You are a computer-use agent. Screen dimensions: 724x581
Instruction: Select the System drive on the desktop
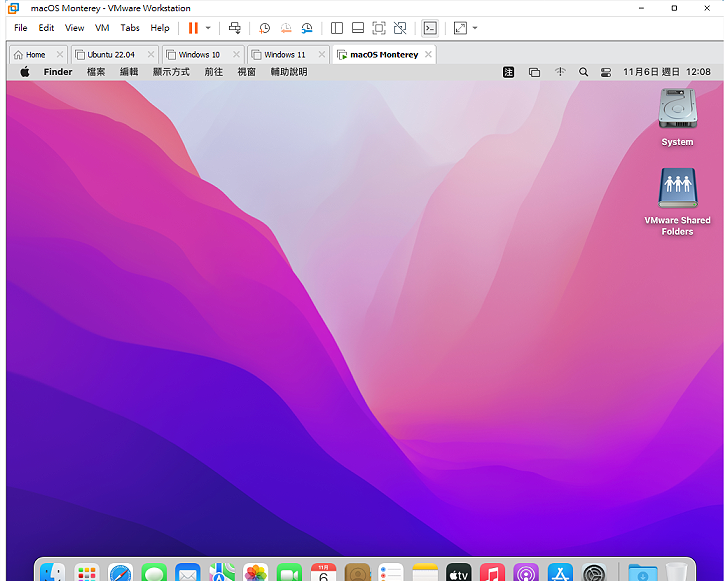click(677, 118)
